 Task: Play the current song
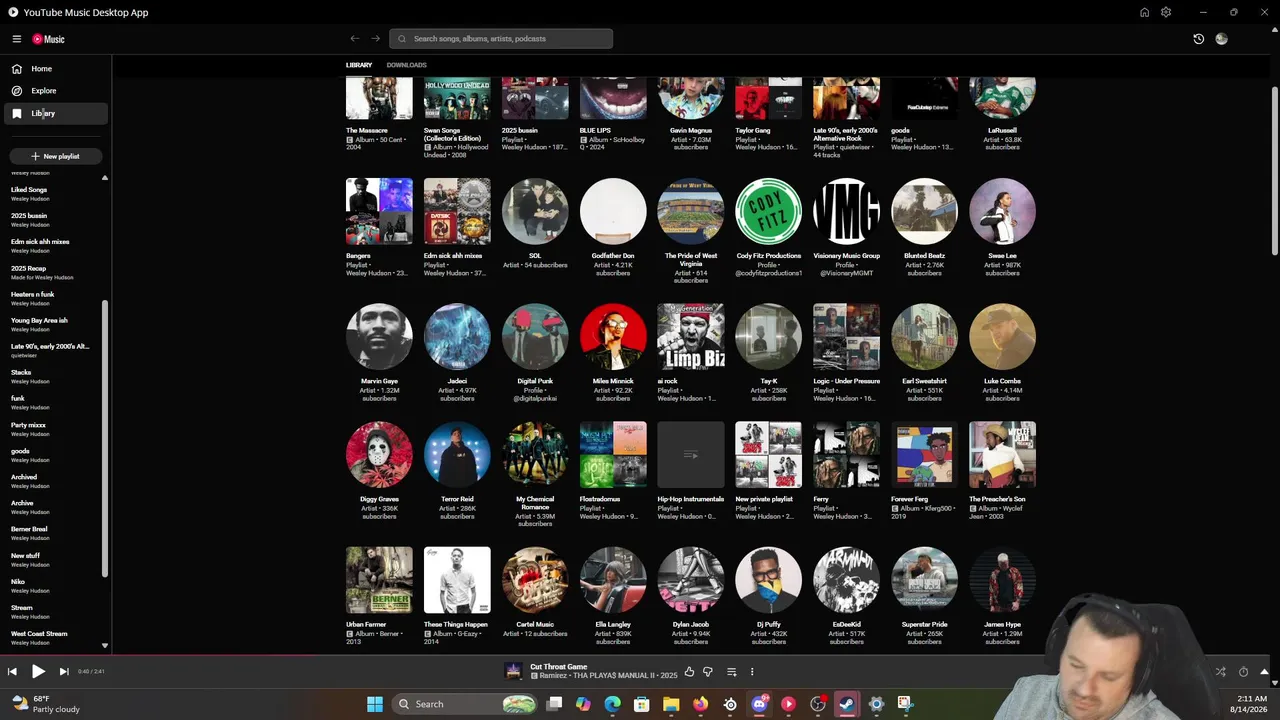point(38,672)
